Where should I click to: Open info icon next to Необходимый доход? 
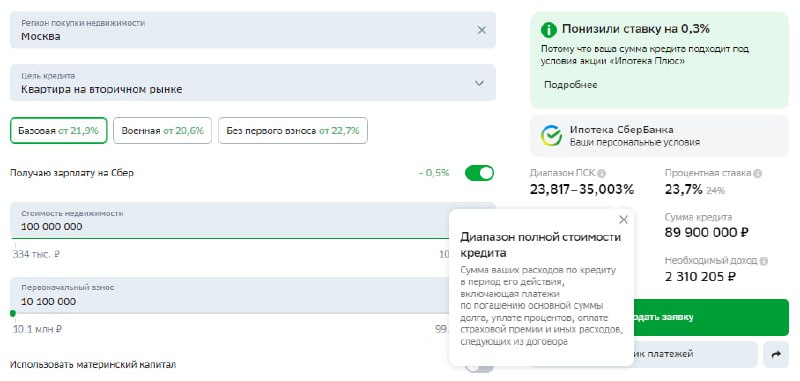(x=763, y=261)
